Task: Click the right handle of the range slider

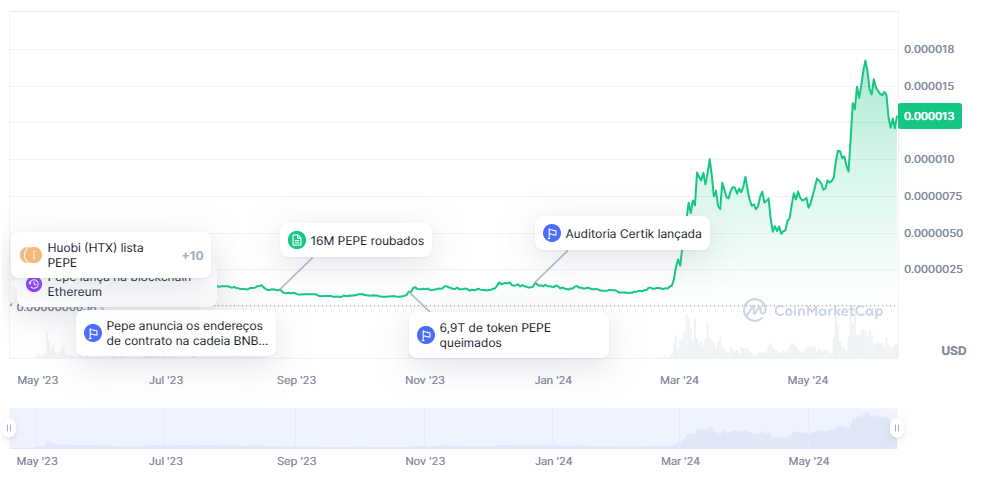Action: 897,428
